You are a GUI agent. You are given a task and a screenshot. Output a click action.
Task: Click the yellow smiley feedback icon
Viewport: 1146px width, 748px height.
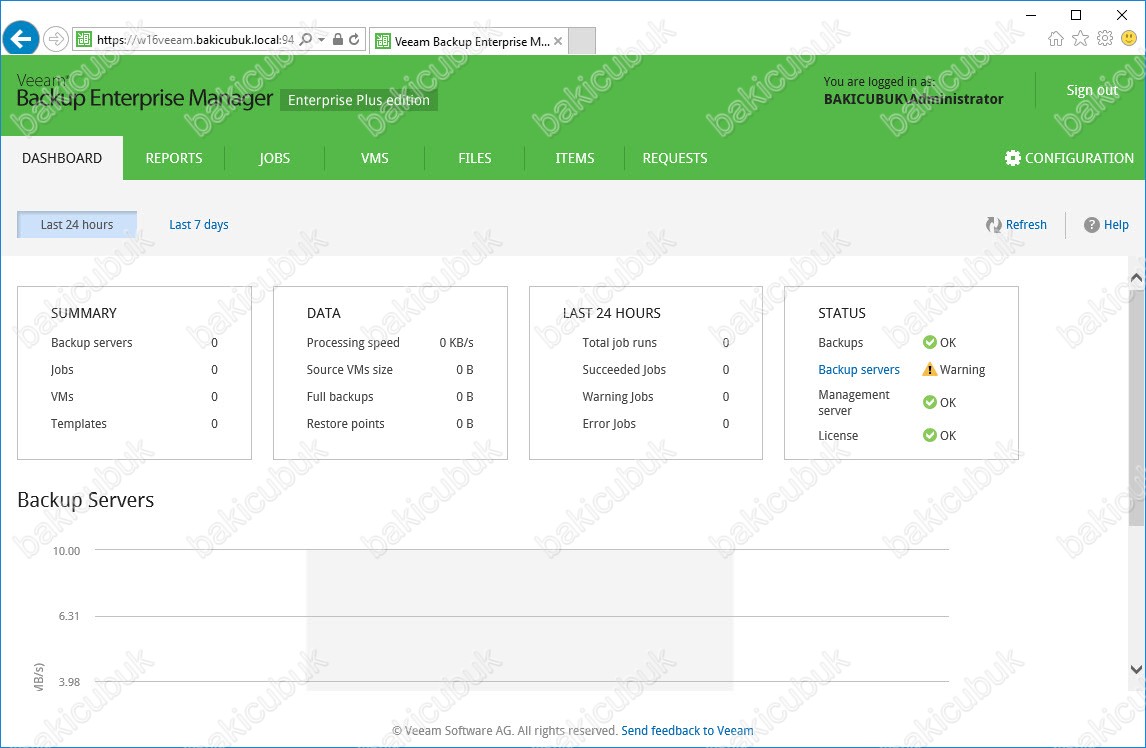(x=1129, y=39)
